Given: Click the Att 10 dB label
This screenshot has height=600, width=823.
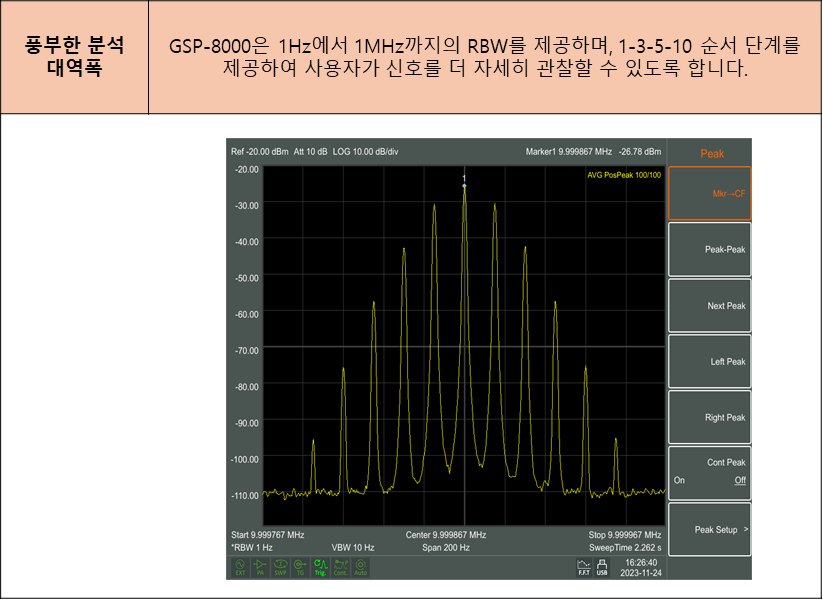Looking at the screenshot, I should (310, 152).
